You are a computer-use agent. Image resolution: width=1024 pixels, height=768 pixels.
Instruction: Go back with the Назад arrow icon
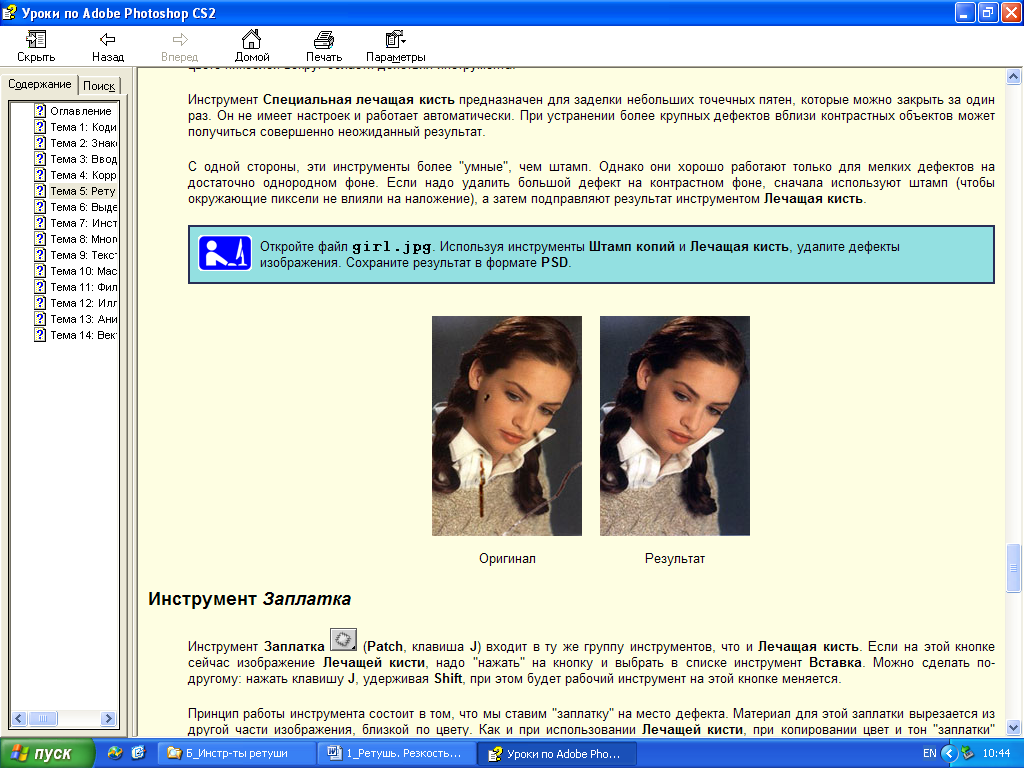click(108, 40)
